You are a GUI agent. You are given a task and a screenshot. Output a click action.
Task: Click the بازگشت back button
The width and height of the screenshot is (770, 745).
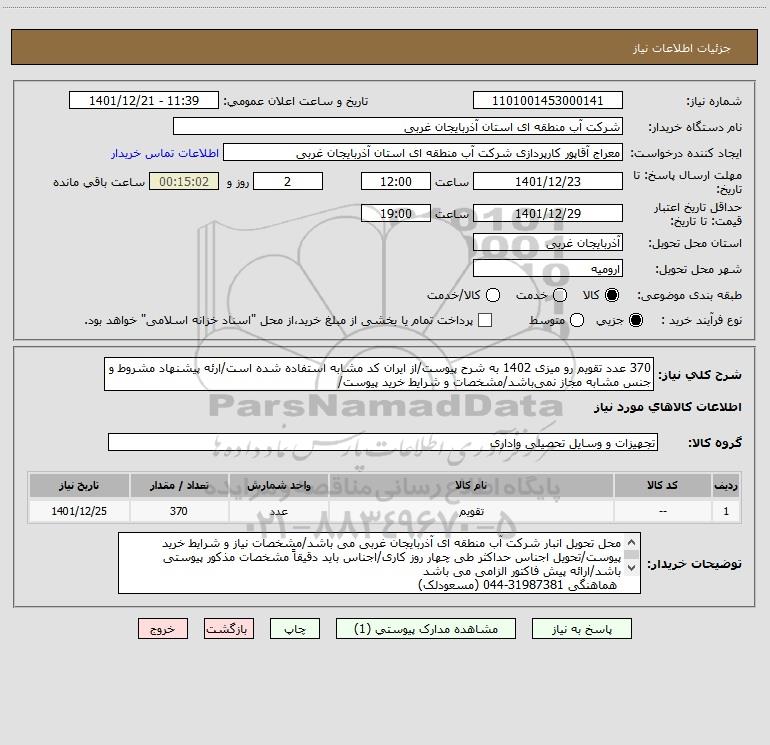(229, 629)
